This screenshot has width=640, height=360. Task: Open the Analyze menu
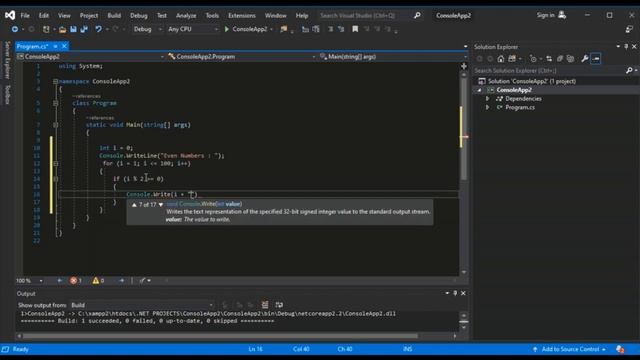186,16
